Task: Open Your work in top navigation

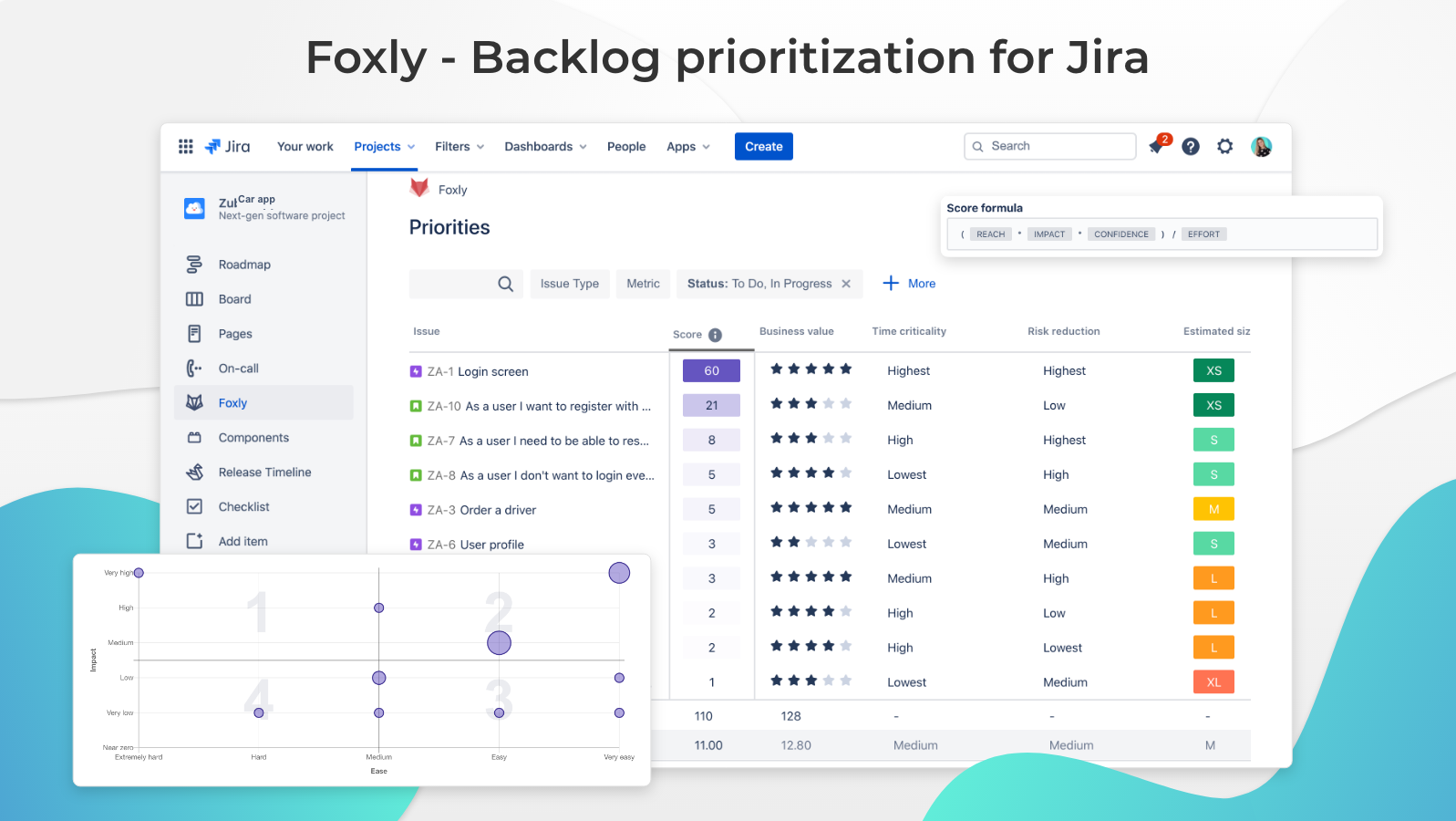Action: click(305, 147)
